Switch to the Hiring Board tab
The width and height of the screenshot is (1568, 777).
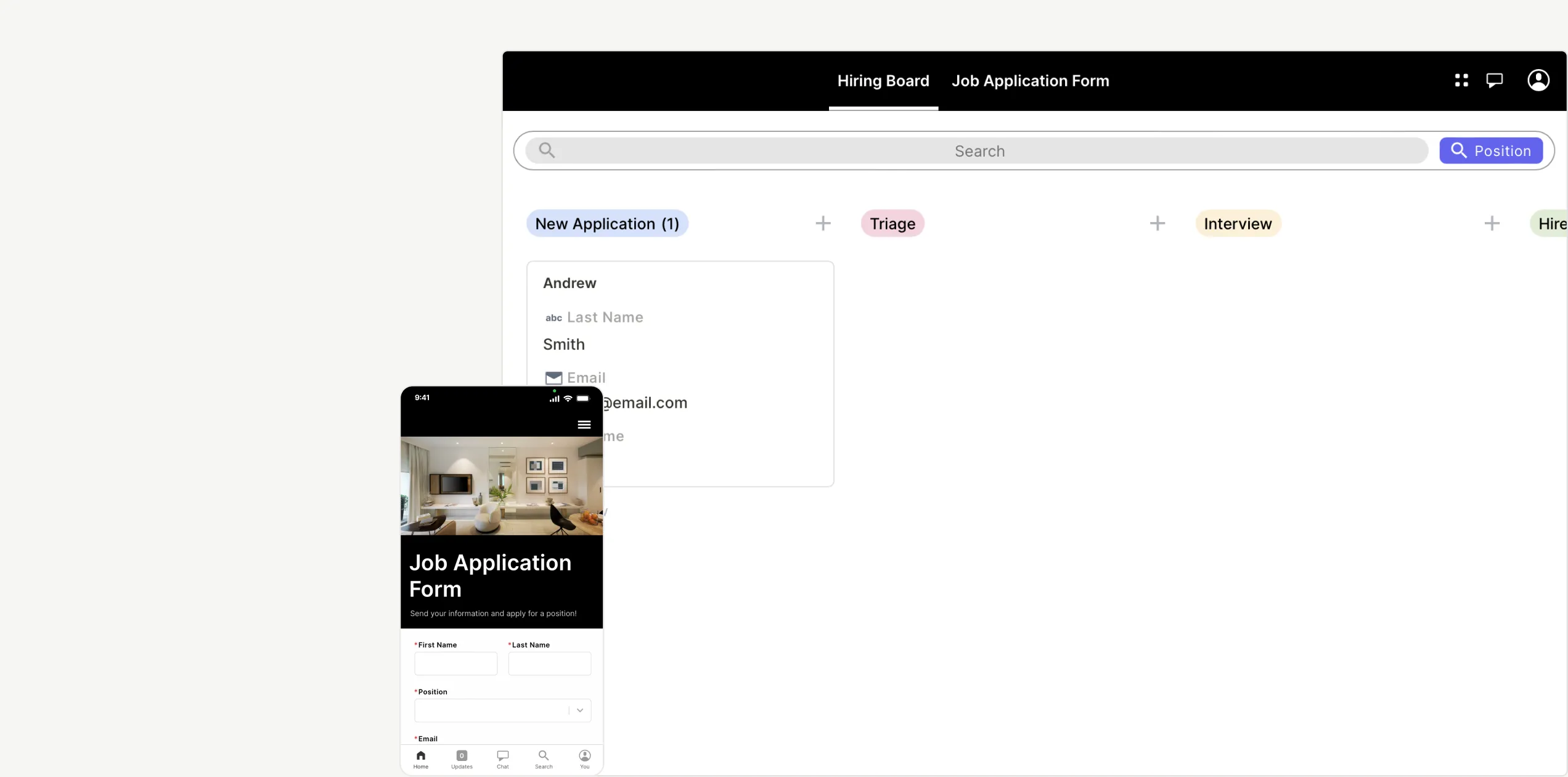883,80
